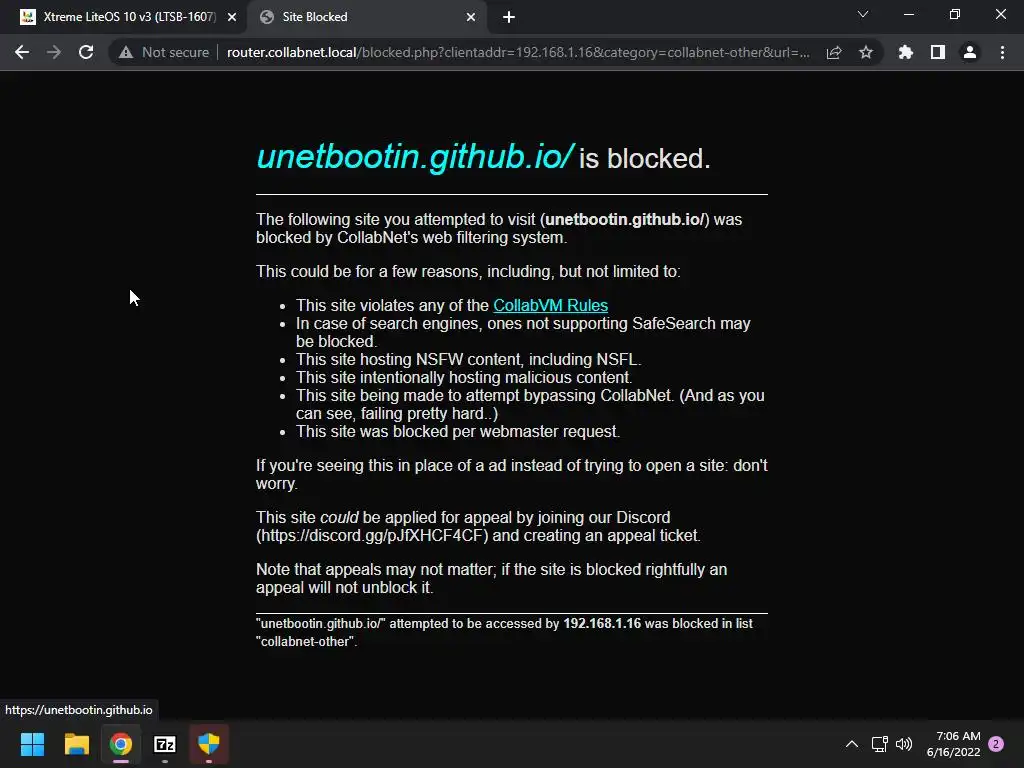Screen dimensions: 1024x768
Task: Follow the CollabVM Rules link
Action: pos(551,305)
